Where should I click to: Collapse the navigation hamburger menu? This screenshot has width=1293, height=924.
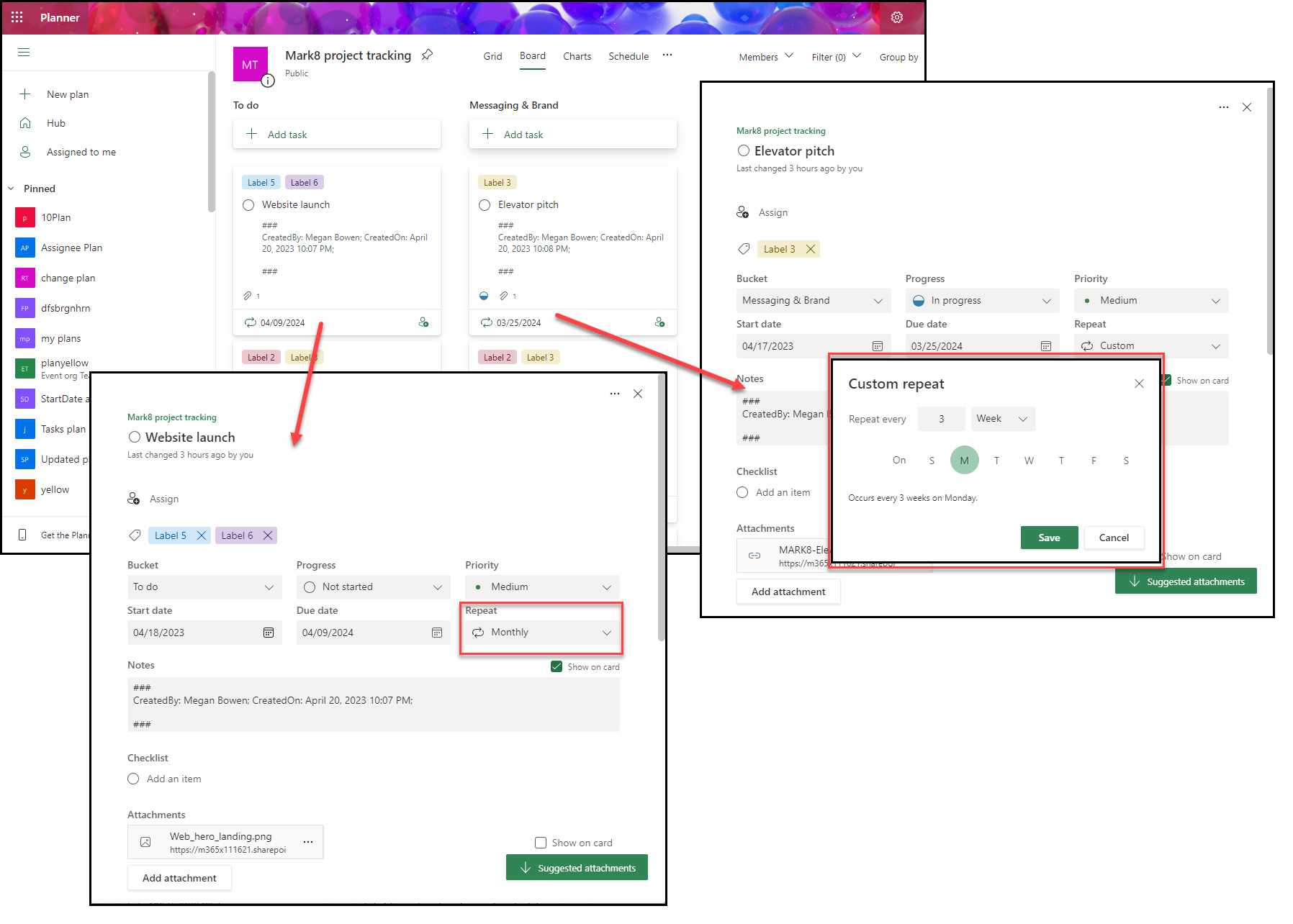(x=24, y=52)
